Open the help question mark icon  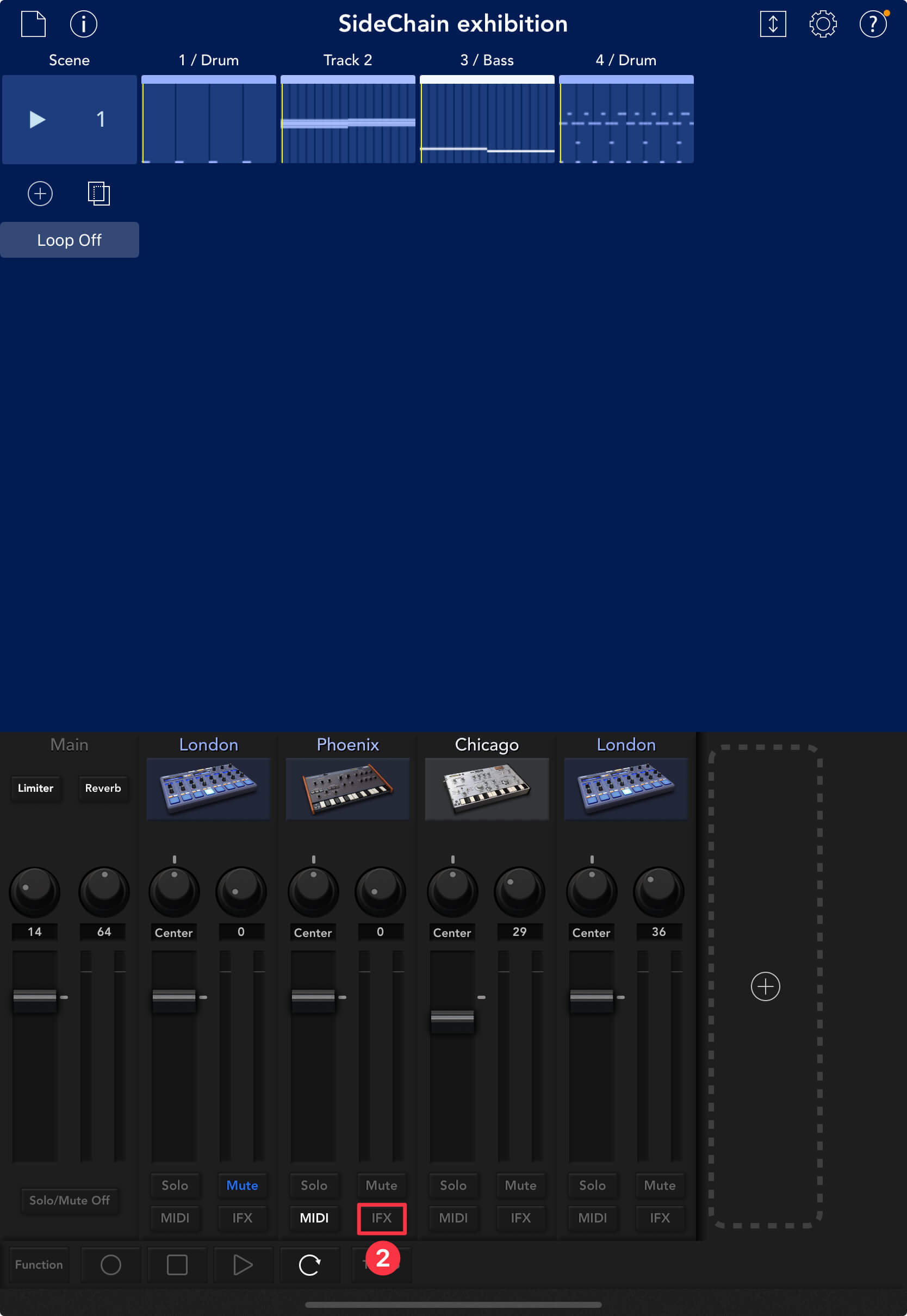(x=872, y=24)
